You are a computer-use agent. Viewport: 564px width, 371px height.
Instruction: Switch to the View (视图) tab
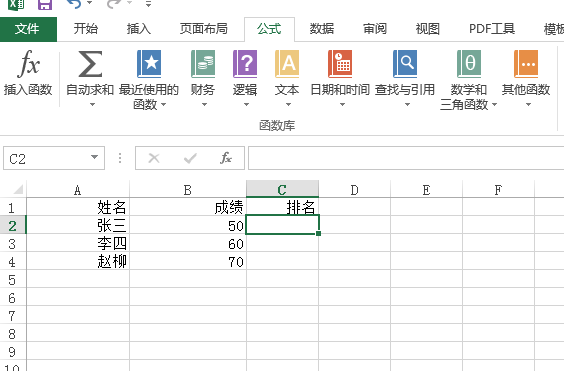pos(428,29)
